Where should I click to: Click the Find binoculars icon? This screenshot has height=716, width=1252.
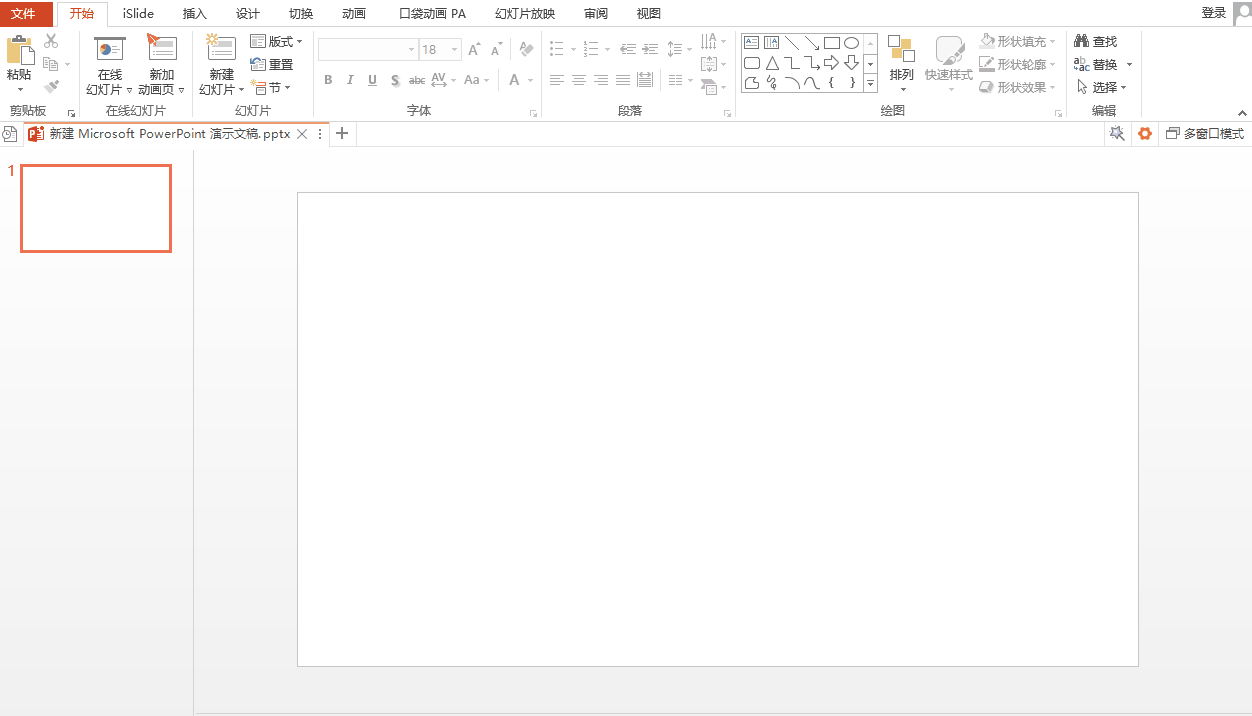click(x=1081, y=42)
